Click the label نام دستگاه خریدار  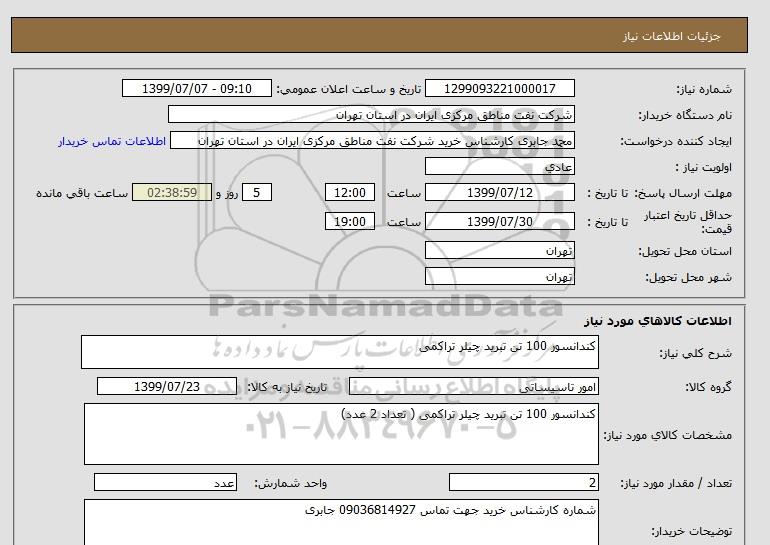click(x=685, y=115)
